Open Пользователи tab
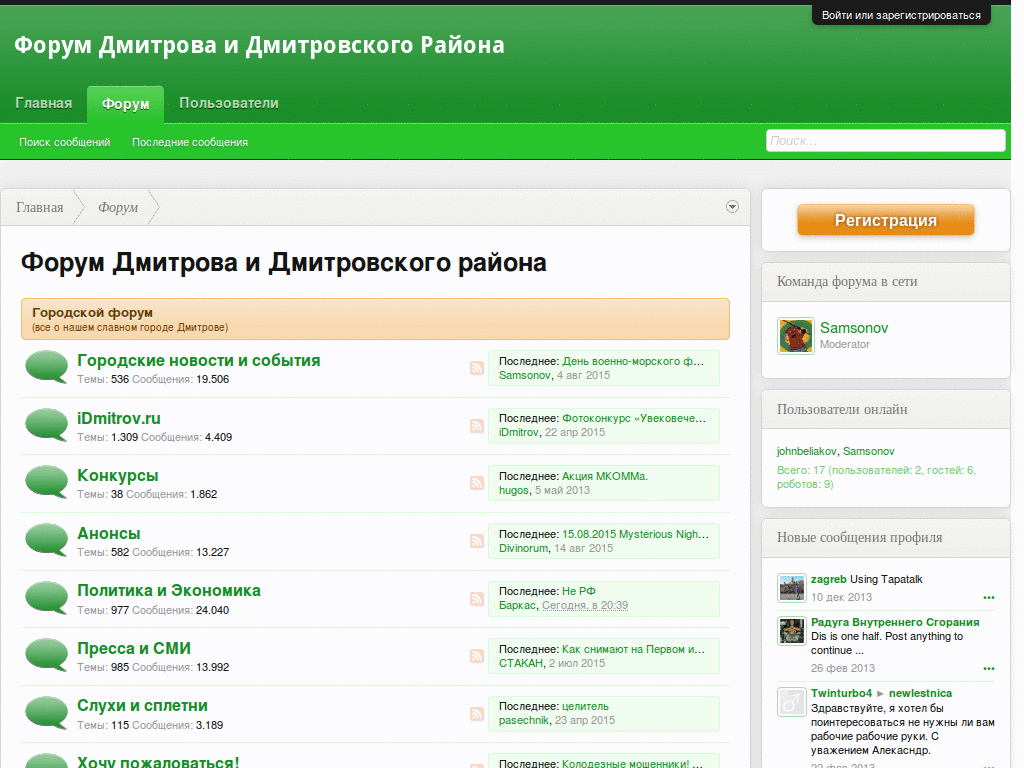Image resolution: width=1024 pixels, height=768 pixels. (229, 103)
